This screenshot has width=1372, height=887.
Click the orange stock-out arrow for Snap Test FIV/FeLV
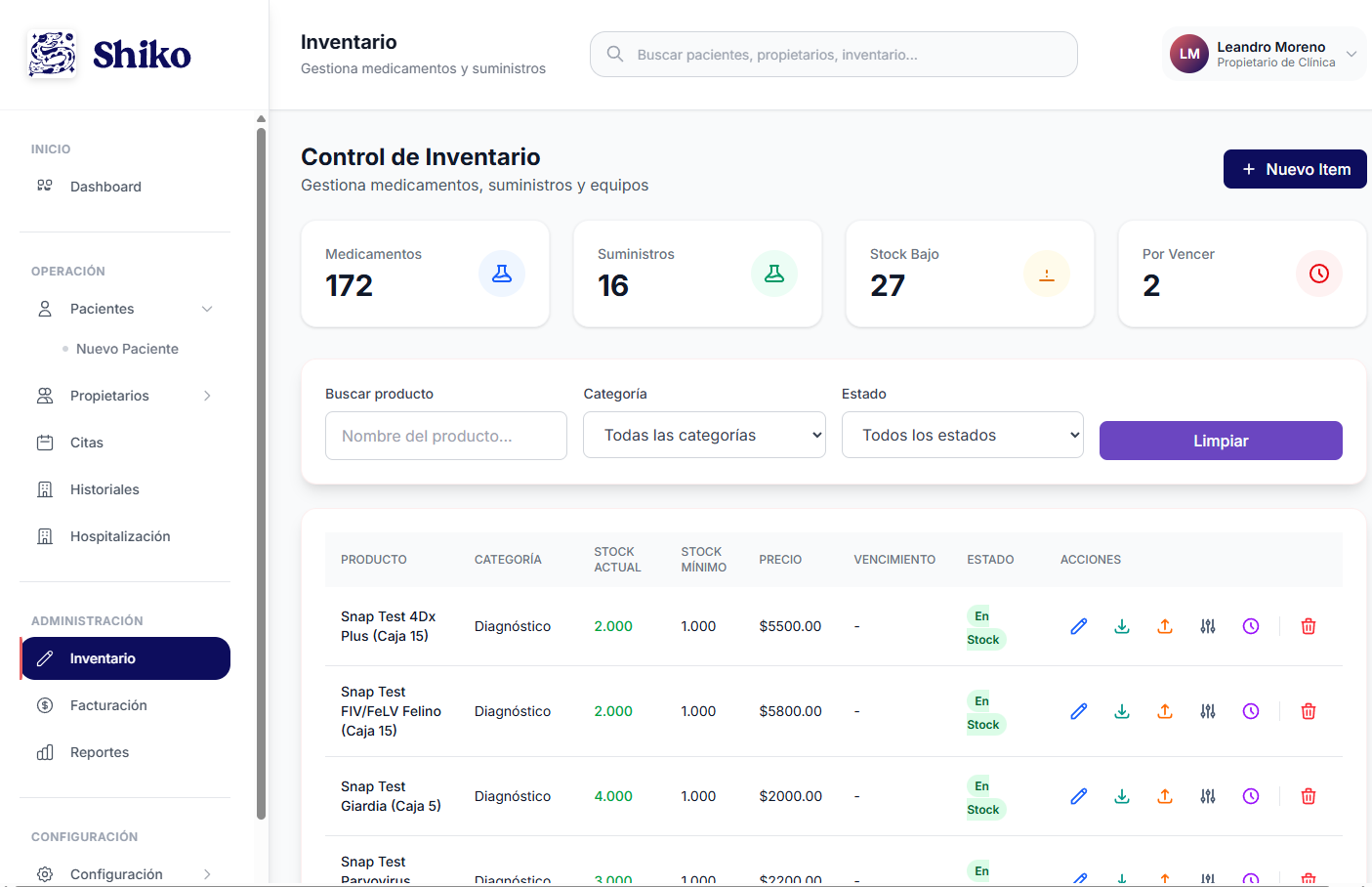point(1164,711)
